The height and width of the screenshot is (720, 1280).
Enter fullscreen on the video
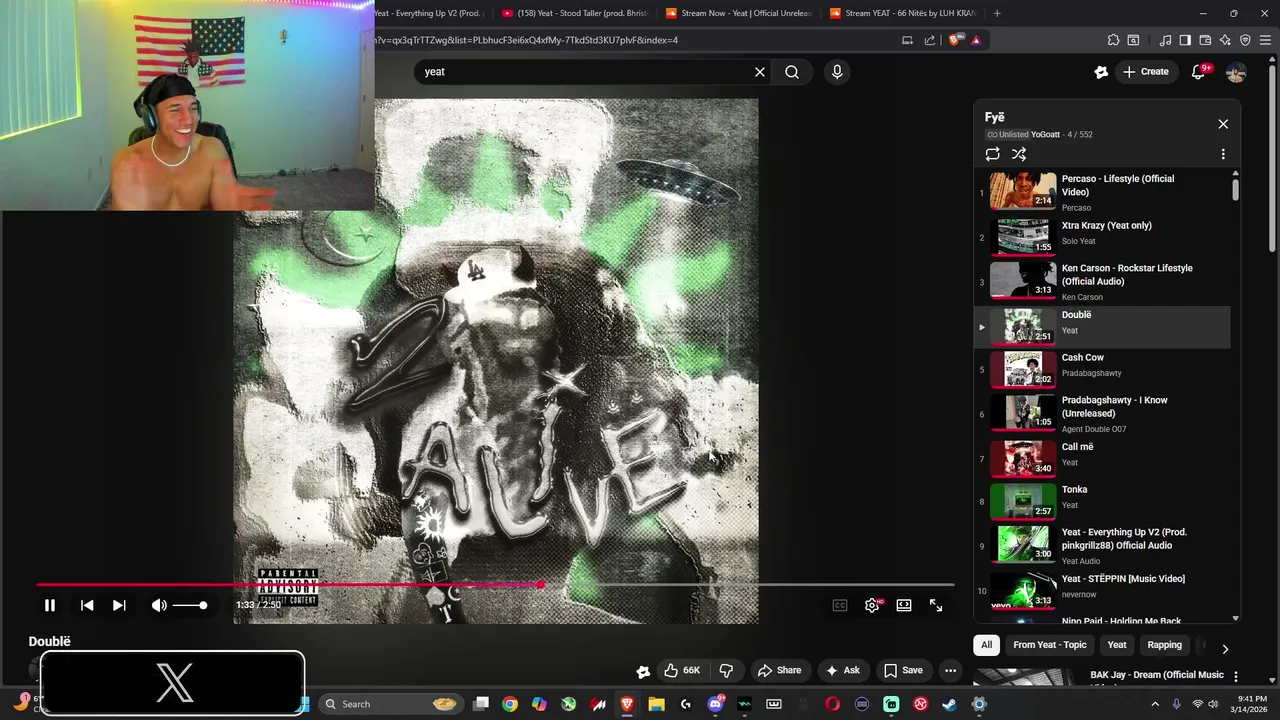pyautogui.click(x=936, y=605)
